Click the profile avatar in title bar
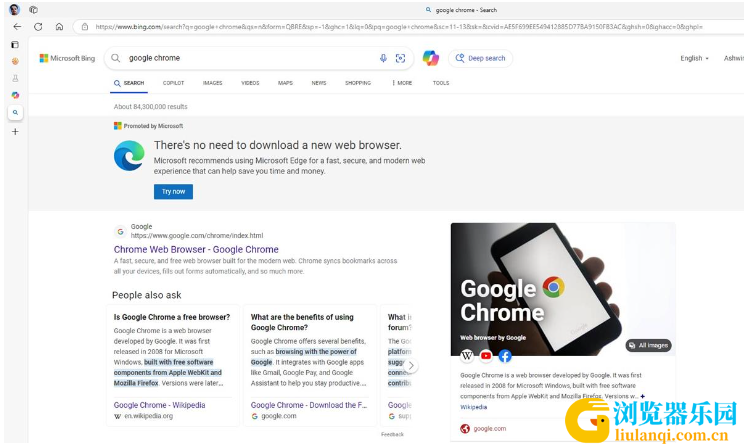 pyautogui.click(x=14, y=9)
